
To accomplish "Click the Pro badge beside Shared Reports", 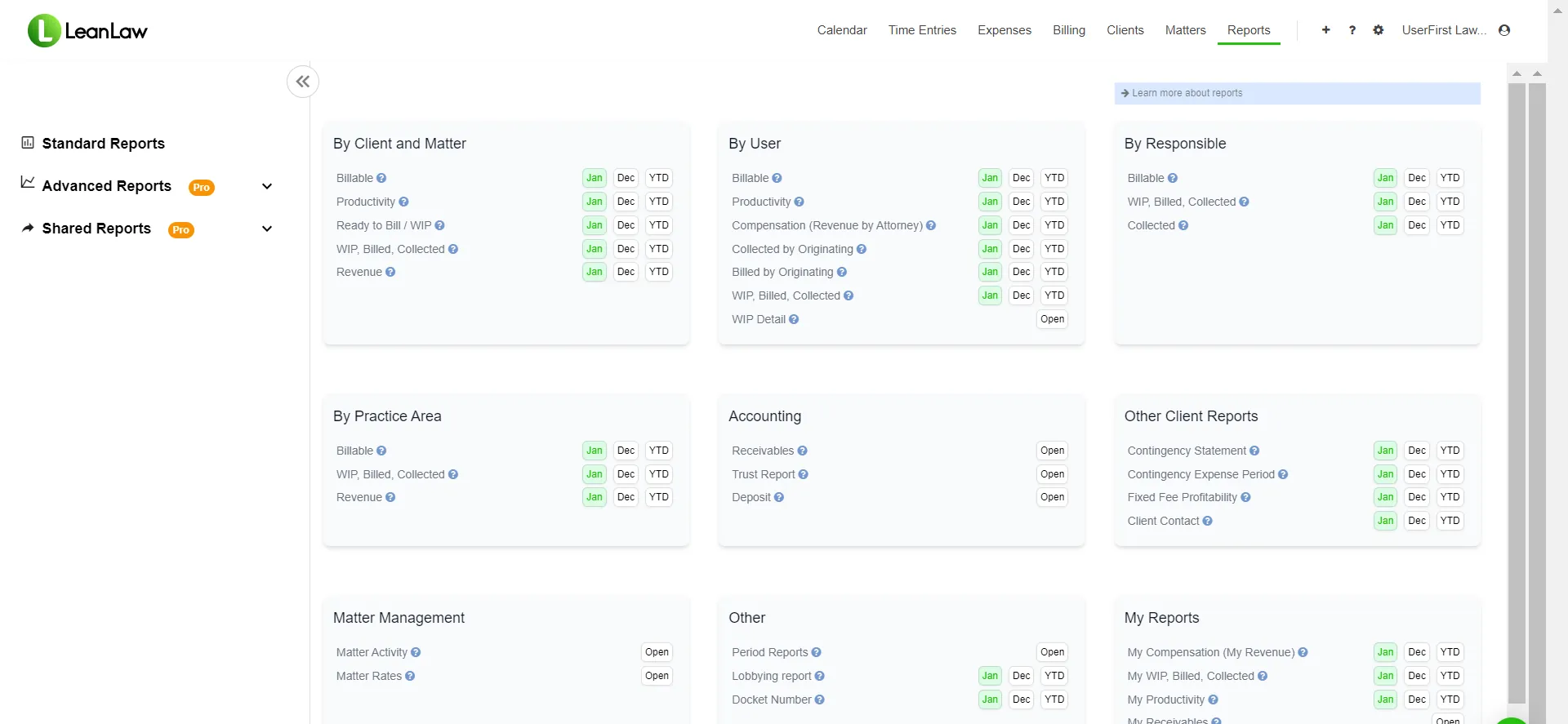I will (181, 230).
